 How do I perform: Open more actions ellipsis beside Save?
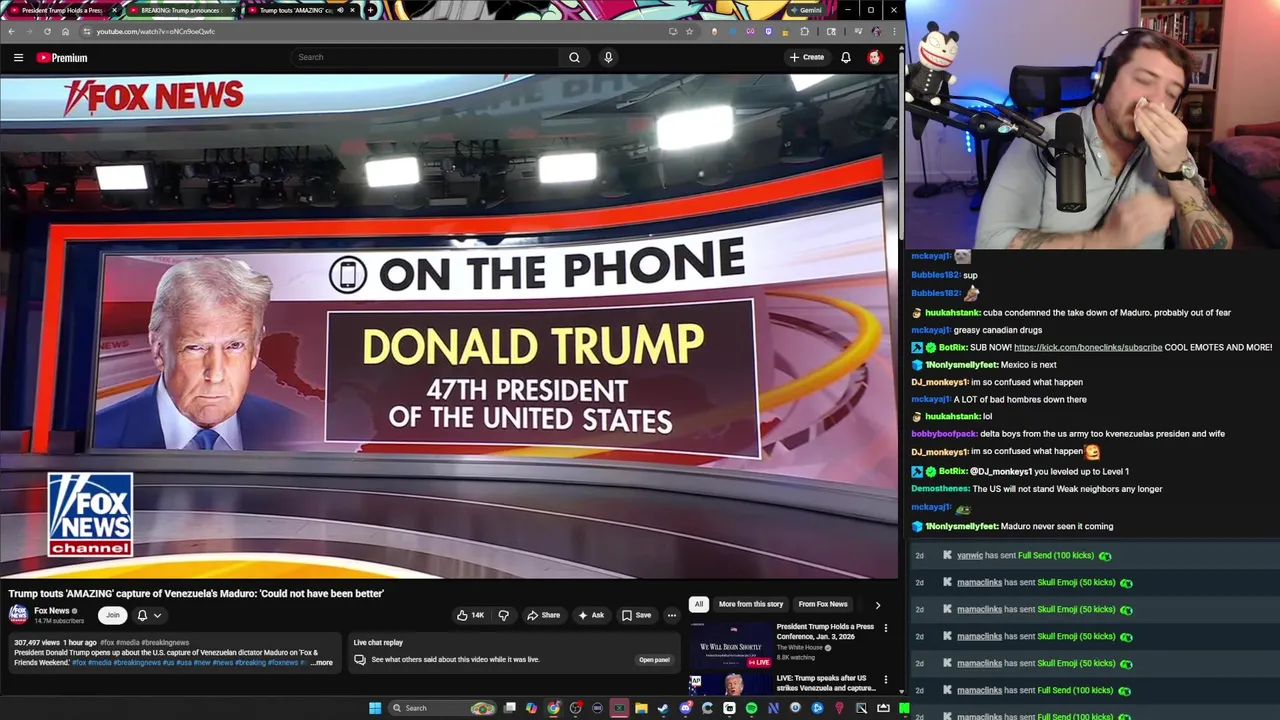point(672,615)
